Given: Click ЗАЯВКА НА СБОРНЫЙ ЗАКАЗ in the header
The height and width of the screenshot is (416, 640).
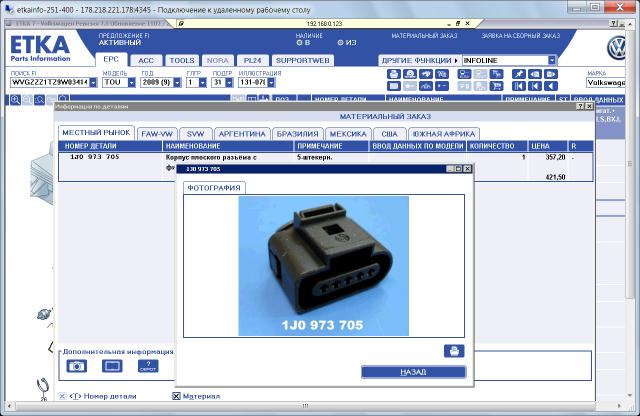Looking at the screenshot, I should coord(520,36).
